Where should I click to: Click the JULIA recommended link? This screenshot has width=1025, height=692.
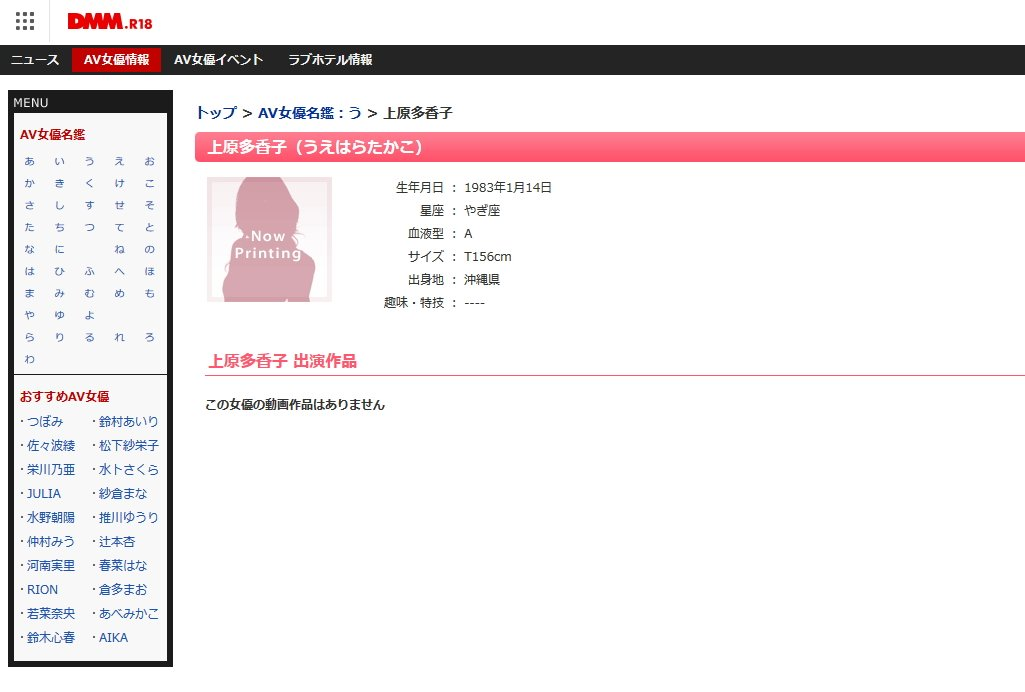click(44, 493)
